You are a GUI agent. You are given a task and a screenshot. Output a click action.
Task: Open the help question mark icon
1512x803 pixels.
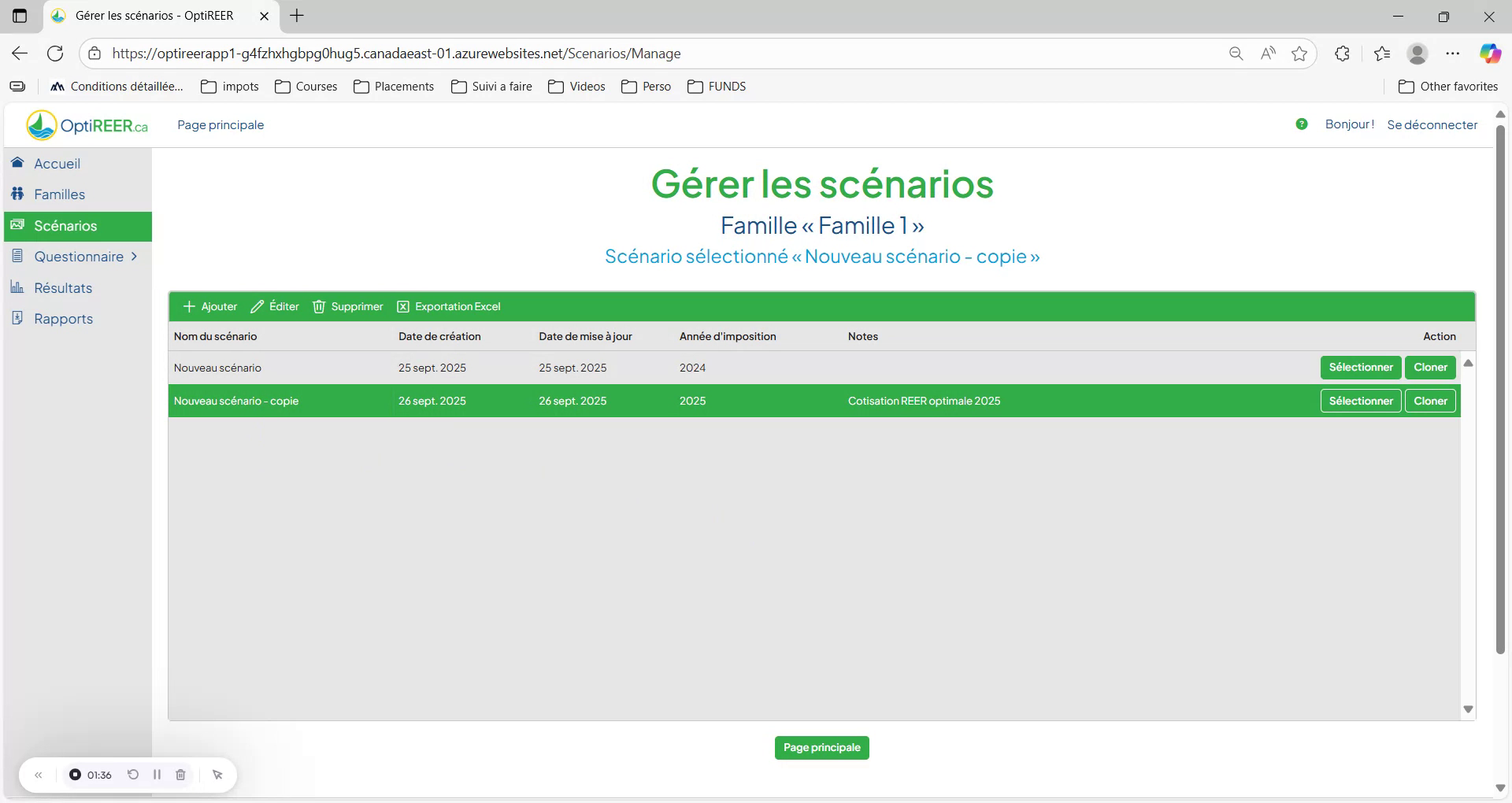(1302, 124)
